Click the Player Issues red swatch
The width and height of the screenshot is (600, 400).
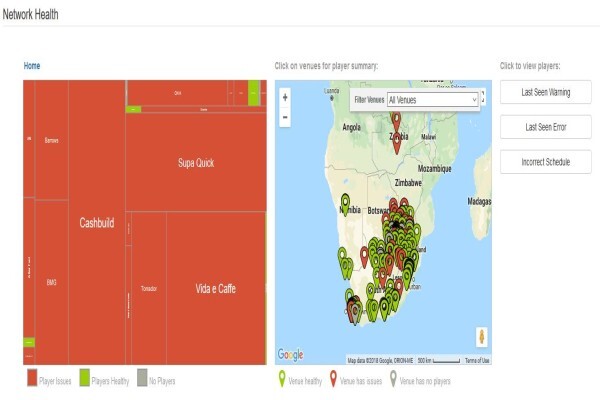(x=32, y=378)
